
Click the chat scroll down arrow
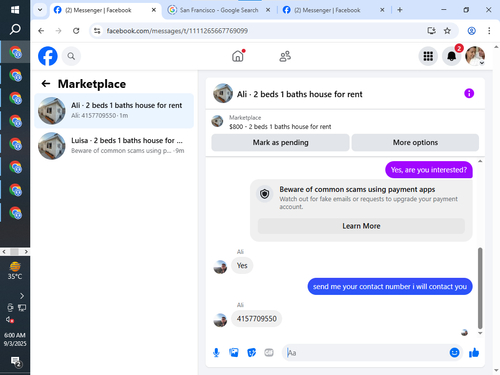click(480, 333)
